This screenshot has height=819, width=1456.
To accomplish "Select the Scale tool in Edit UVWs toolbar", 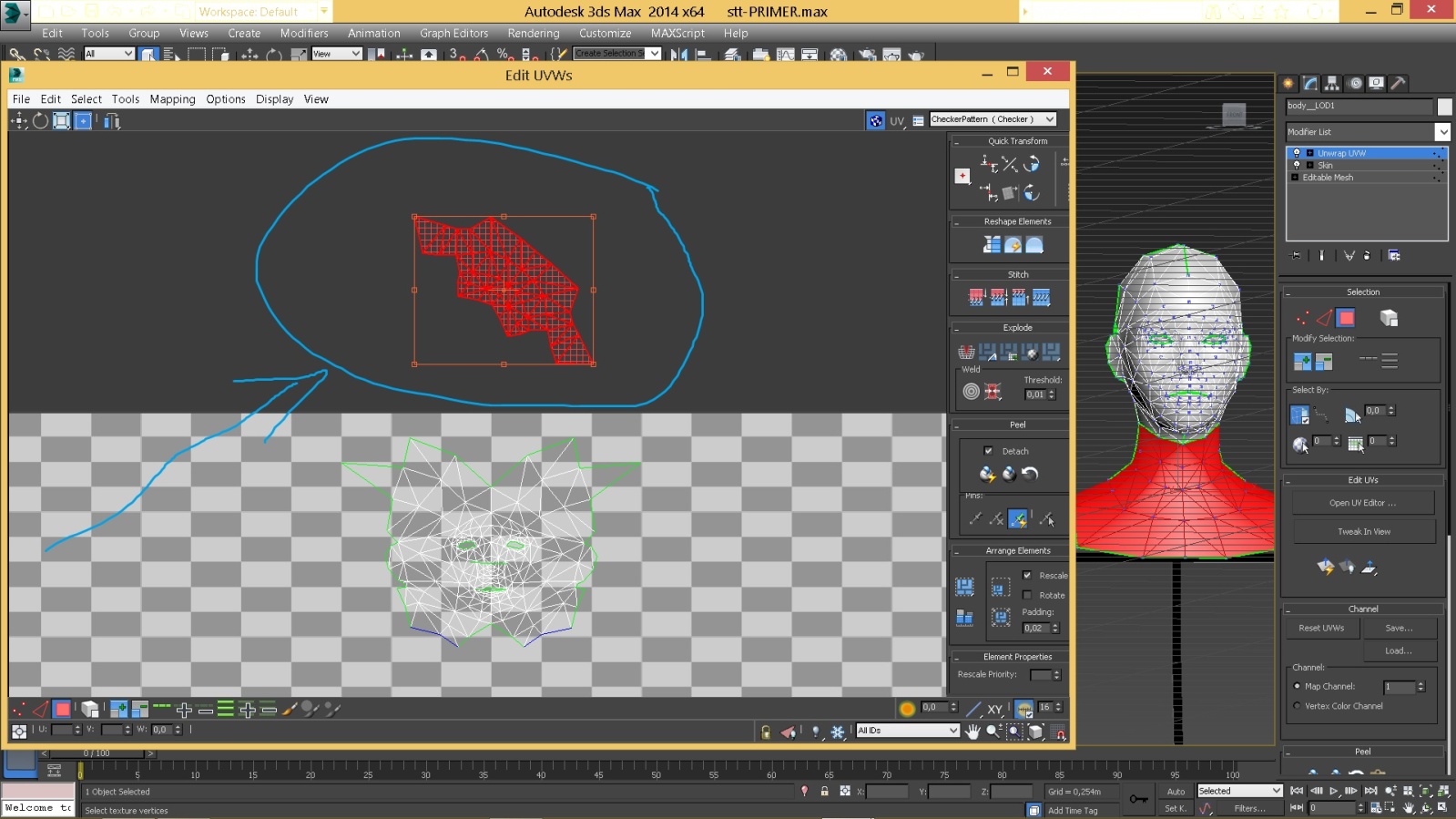I will point(61,121).
